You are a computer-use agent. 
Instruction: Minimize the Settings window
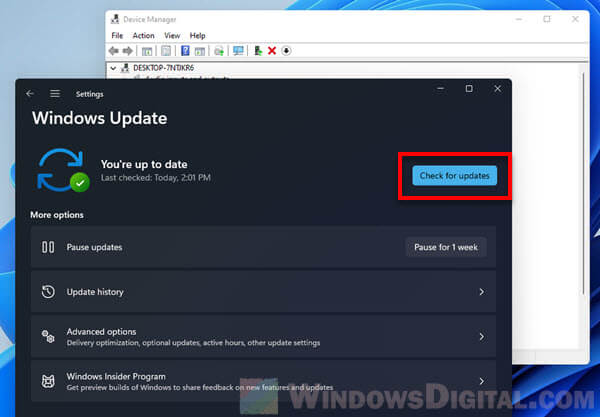(440, 89)
